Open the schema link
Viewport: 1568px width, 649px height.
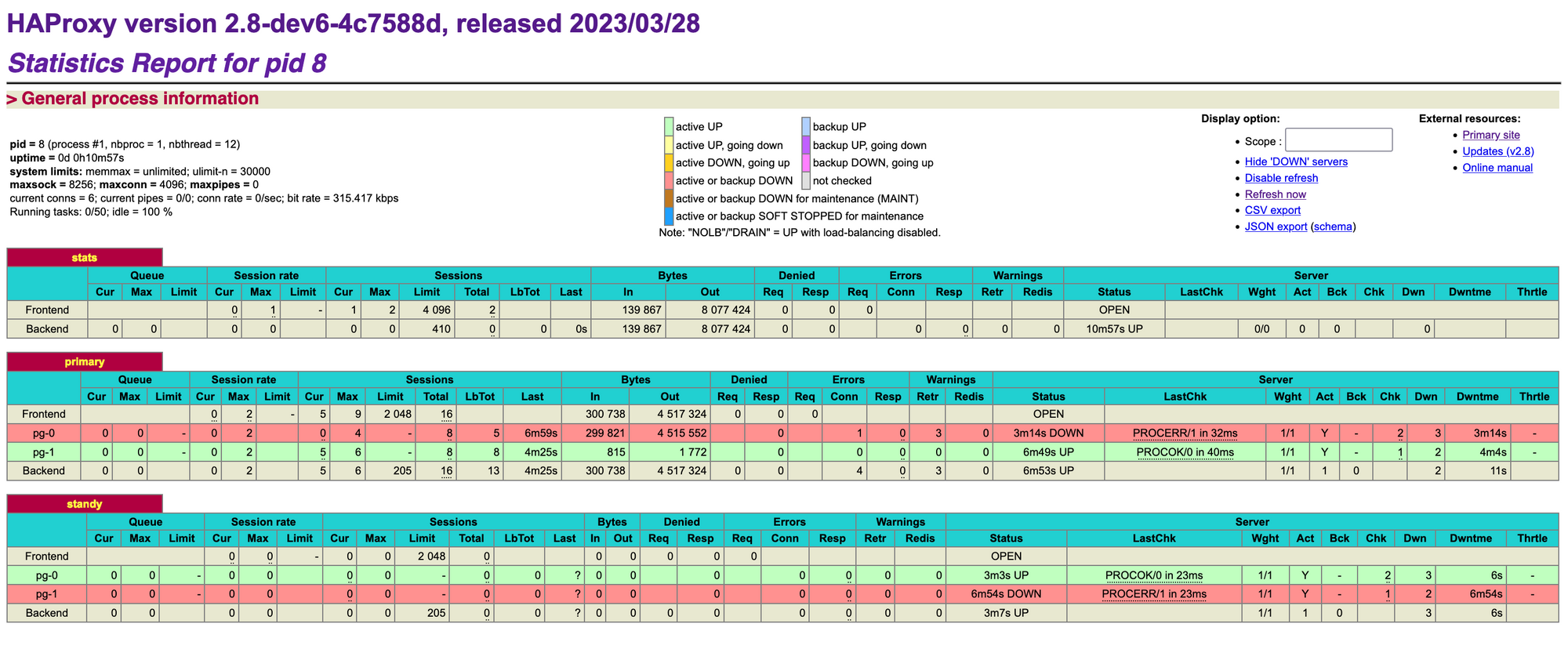click(x=1333, y=227)
